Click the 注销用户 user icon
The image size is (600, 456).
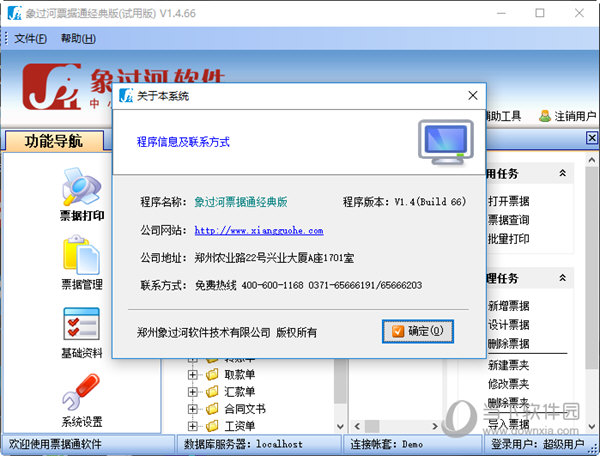(545, 116)
